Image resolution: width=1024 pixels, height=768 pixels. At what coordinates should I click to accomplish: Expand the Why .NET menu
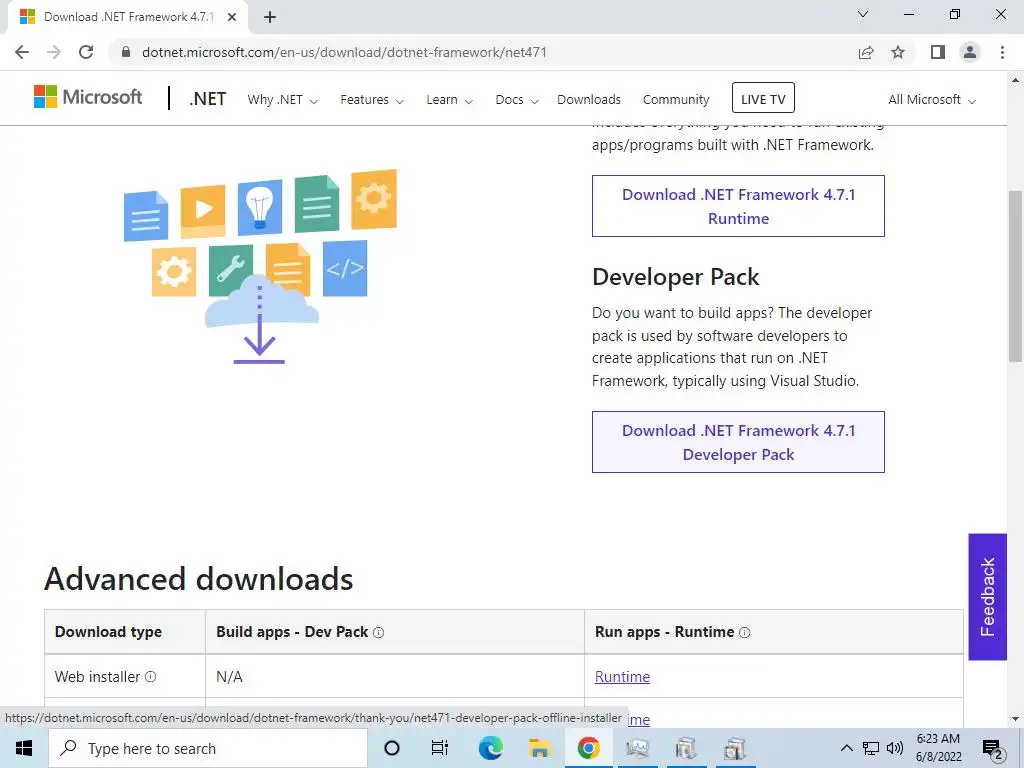(282, 100)
